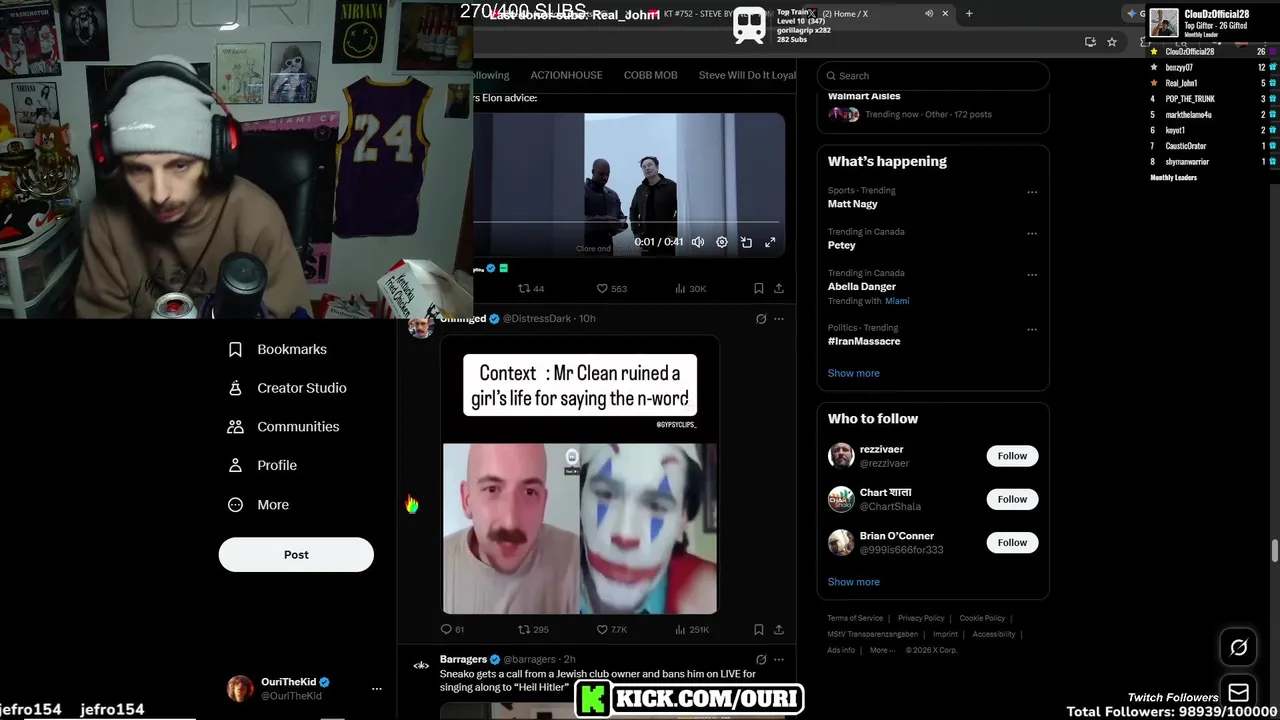Show more under What's happening
The image size is (1280, 720).
[x=853, y=373]
